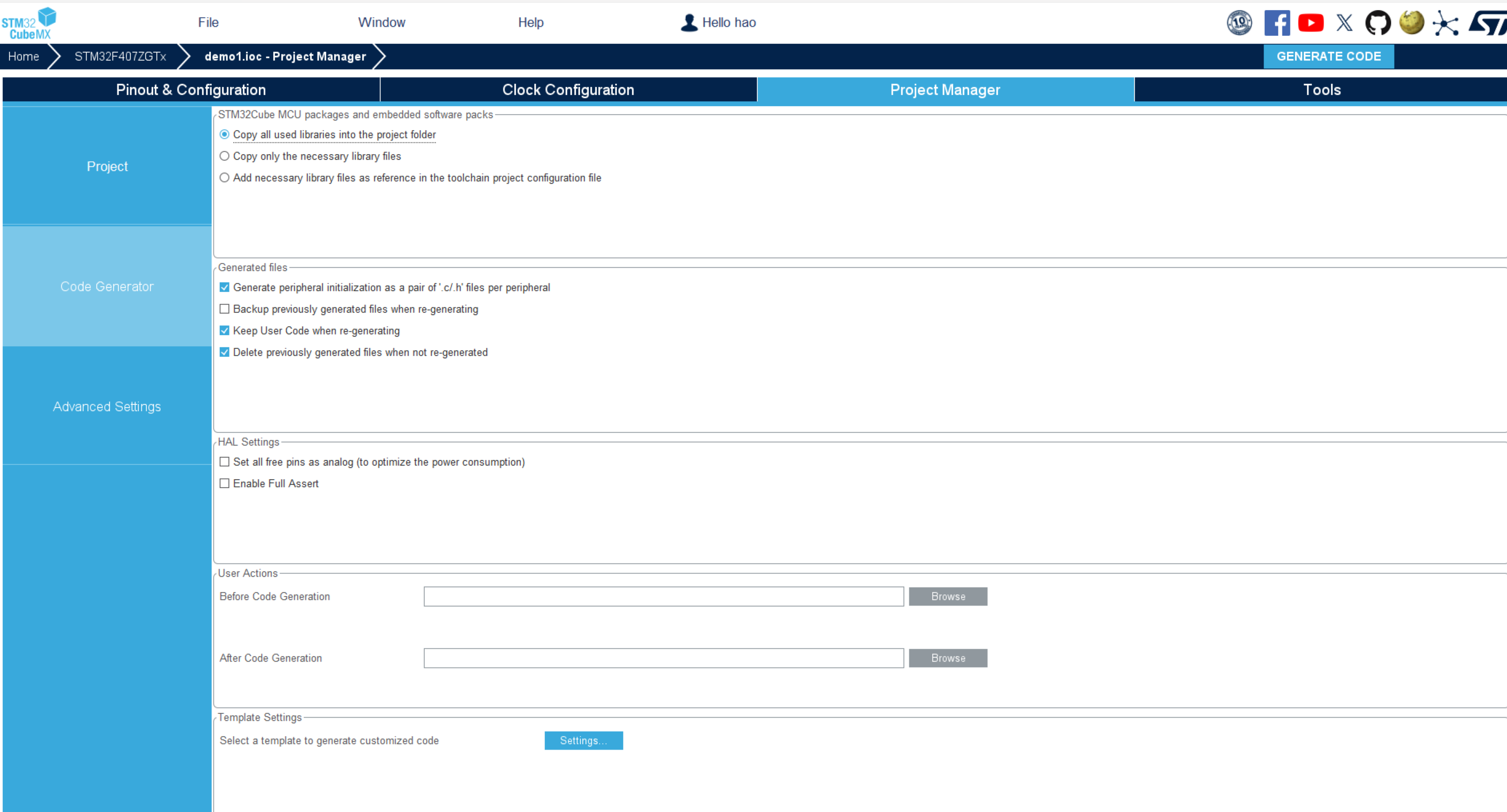Image resolution: width=1507 pixels, height=812 pixels.
Task: Enable Full Assert checkbox
Action: coord(224,483)
